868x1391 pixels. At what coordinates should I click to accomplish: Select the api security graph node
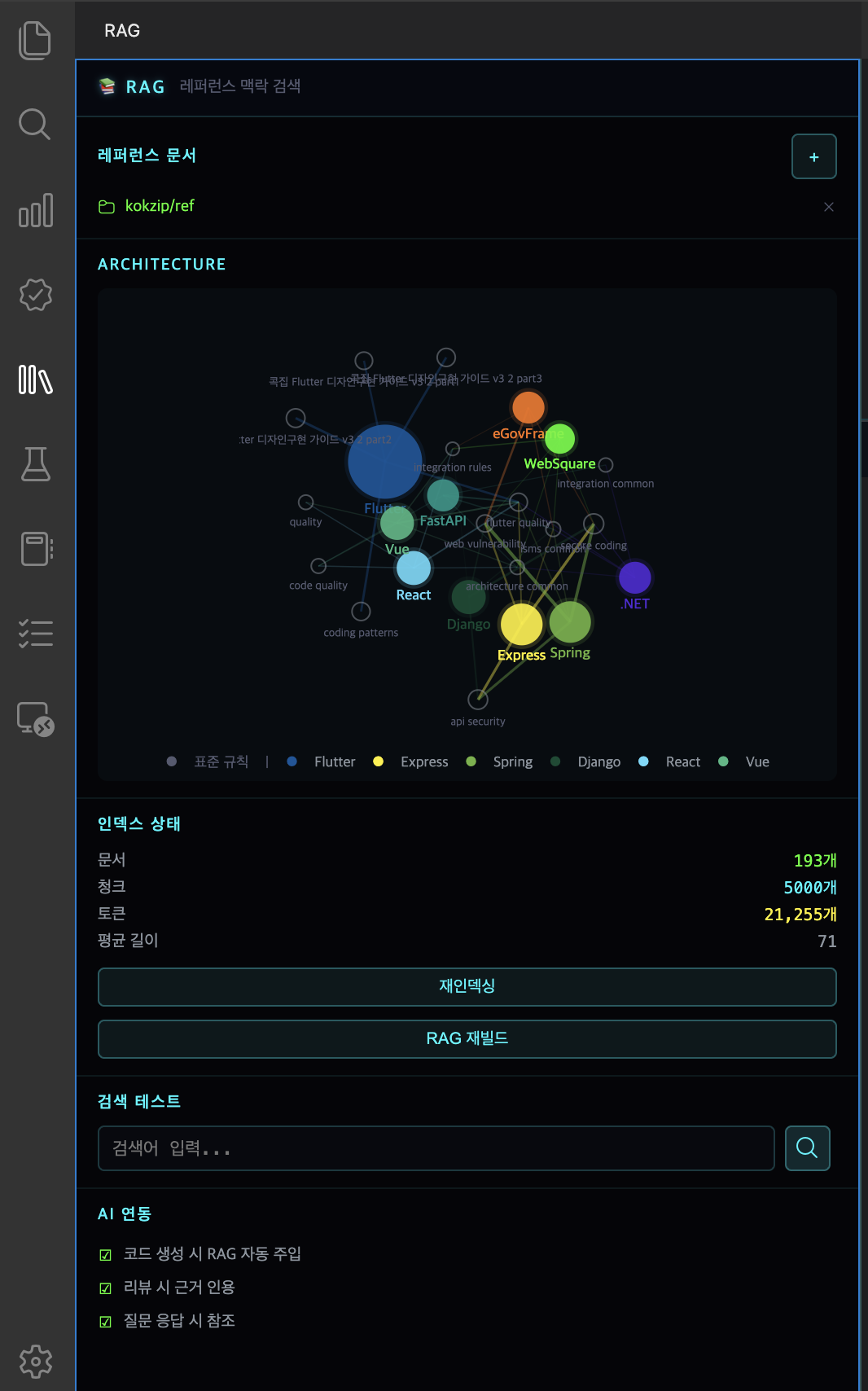[478, 699]
